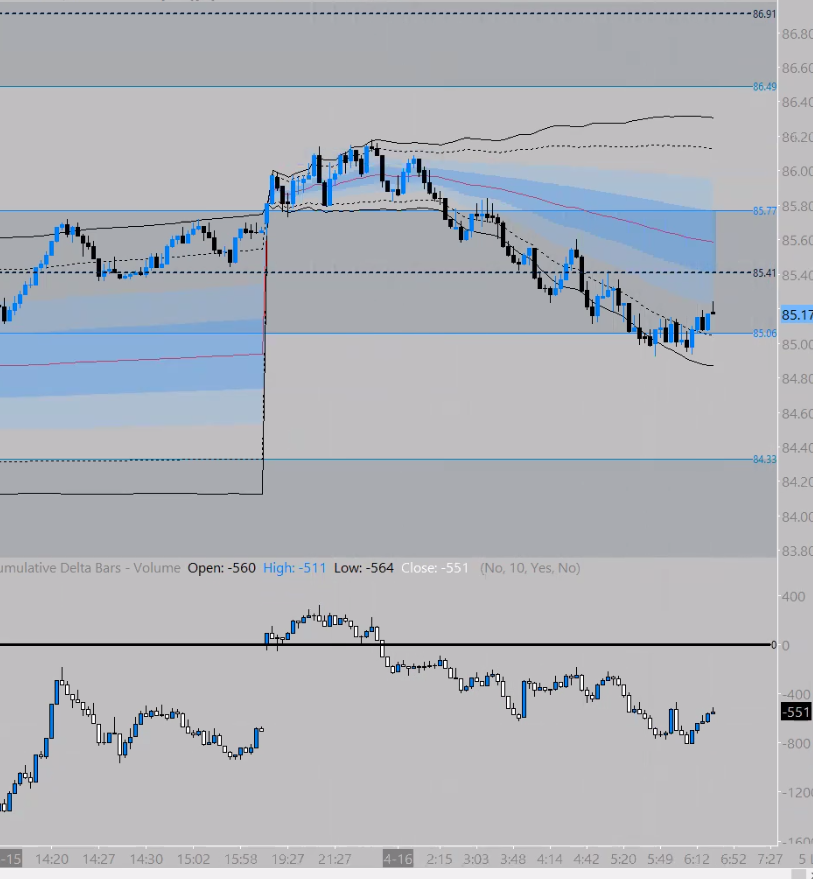Image resolution: width=813 pixels, height=879 pixels.
Task: Click the current price bubble 85.17
Action: [797, 315]
